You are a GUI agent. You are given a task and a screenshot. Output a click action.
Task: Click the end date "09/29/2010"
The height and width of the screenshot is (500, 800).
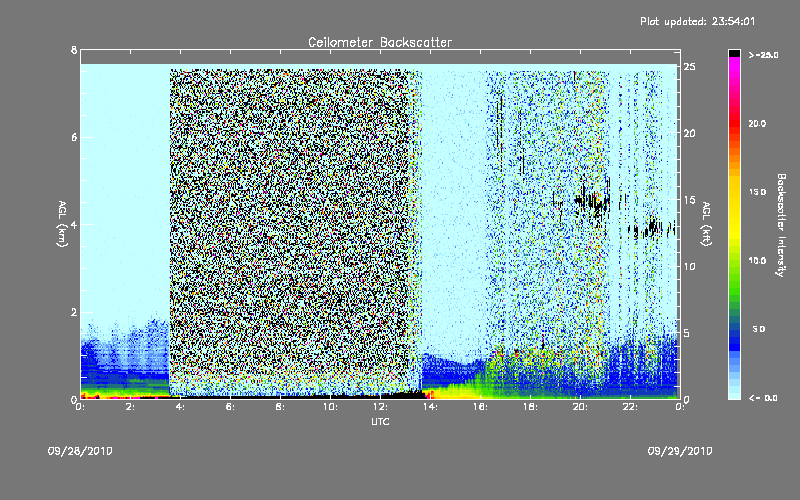(680, 451)
